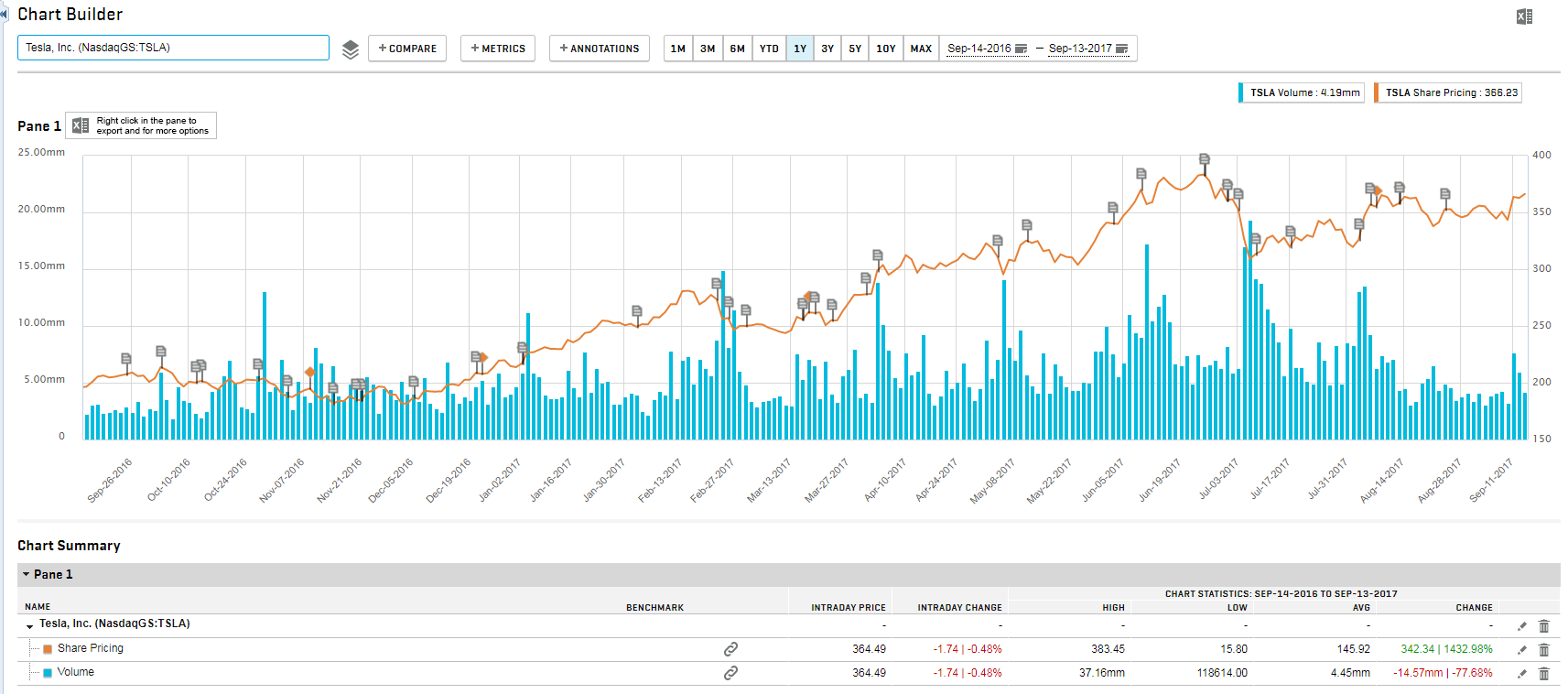Click the Sep-14-2016 start date field
This screenshot has width=1568, height=694.
pos(979,49)
